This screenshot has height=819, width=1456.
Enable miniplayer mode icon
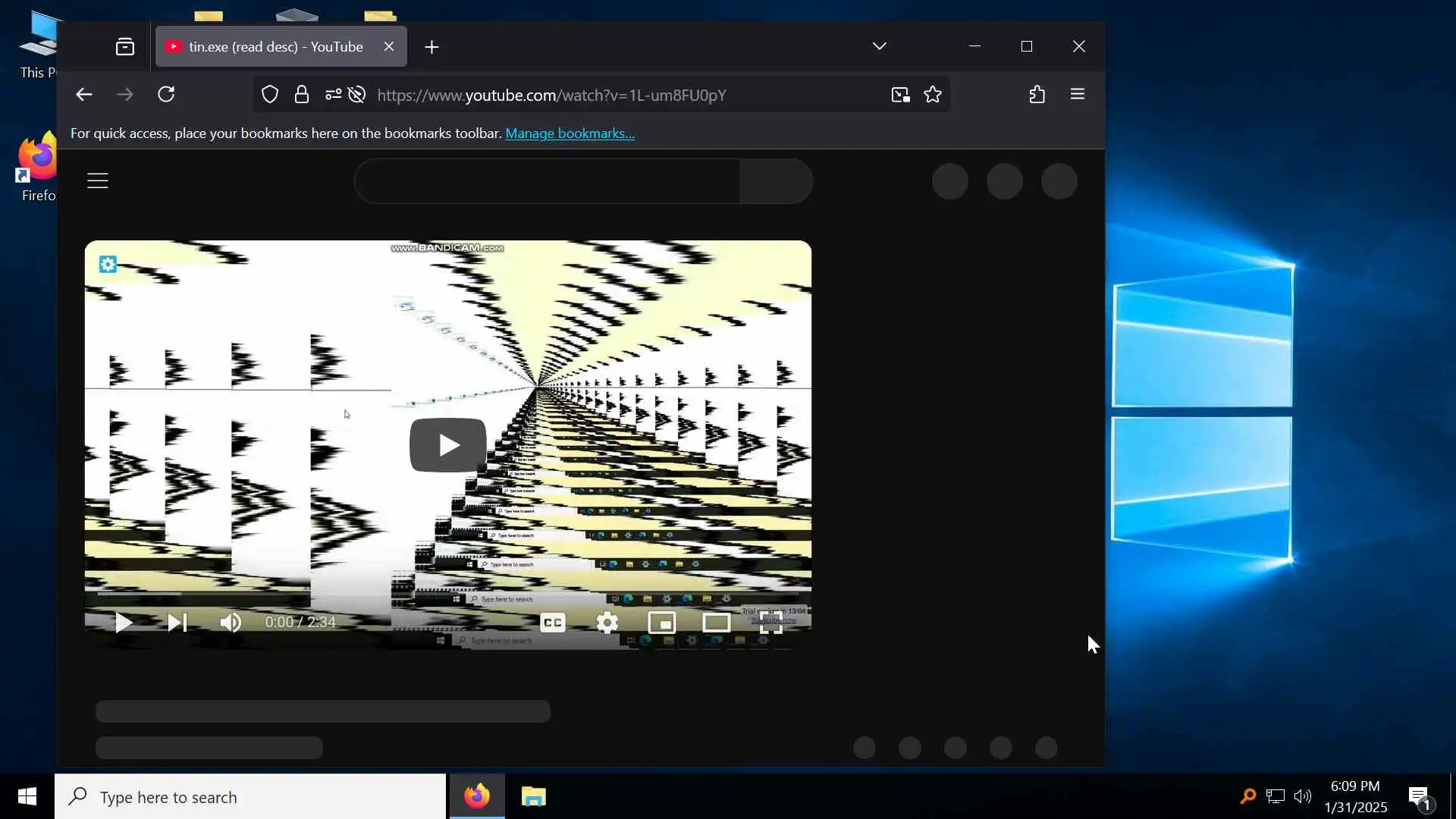click(x=661, y=623)
